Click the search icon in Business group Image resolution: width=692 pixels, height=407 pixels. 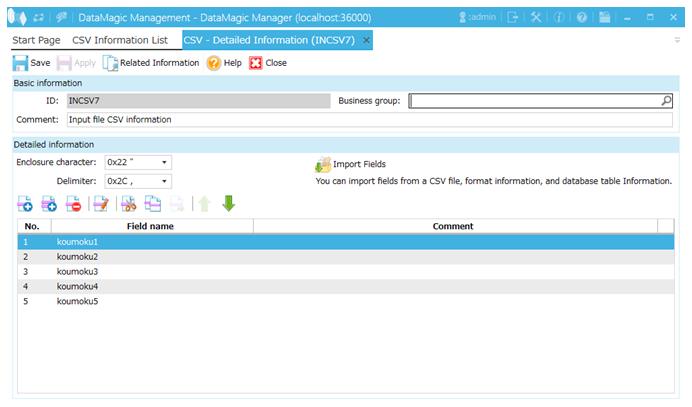coord(666,101)
